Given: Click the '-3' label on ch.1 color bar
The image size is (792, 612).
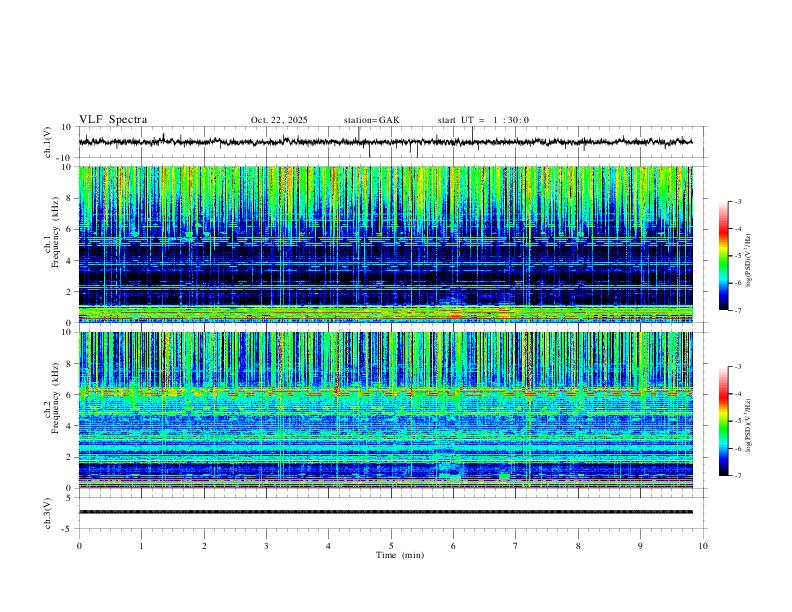Looking at the screenshot, I should click(737, 201).
